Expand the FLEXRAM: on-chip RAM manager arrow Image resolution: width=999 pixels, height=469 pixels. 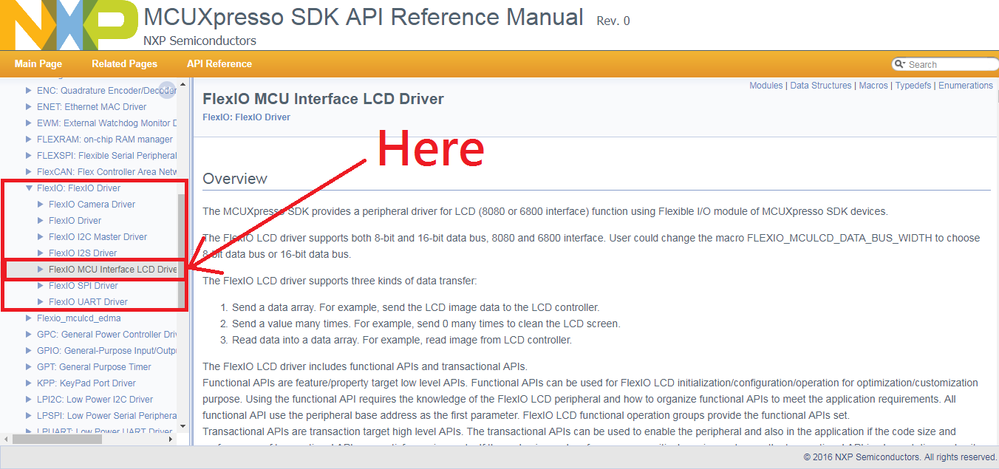(x=29, y=139)
